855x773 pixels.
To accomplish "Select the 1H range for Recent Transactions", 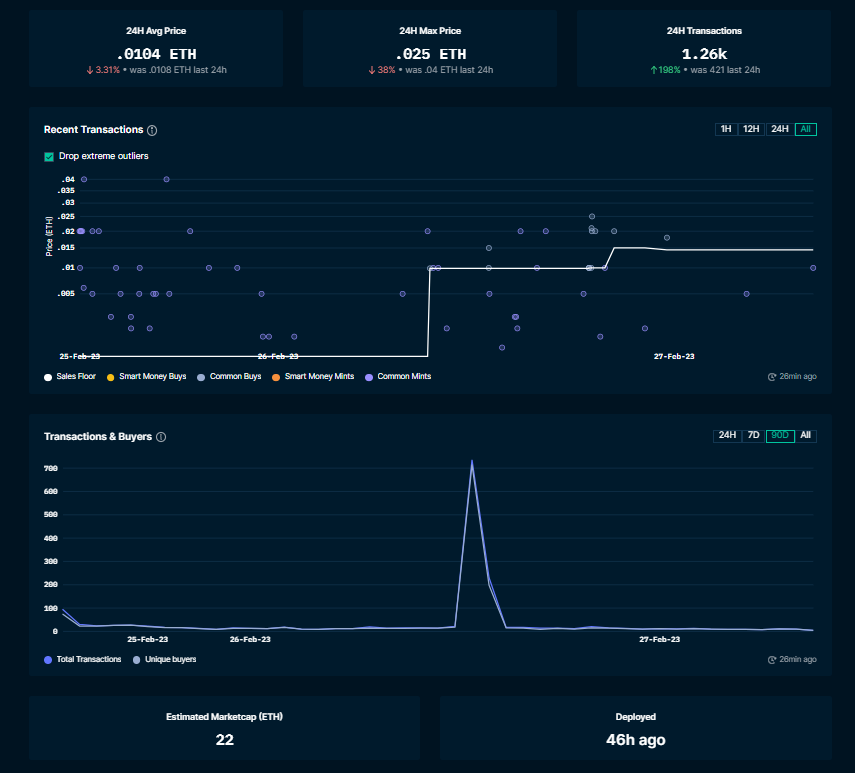I will coord(726,129).
